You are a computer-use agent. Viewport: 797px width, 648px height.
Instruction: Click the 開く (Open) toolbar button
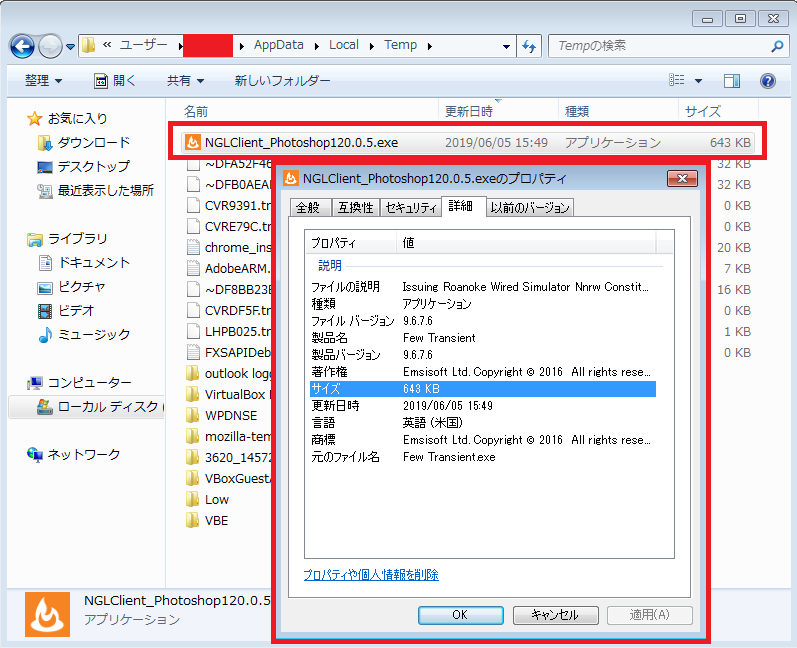(x=115, y=80)
